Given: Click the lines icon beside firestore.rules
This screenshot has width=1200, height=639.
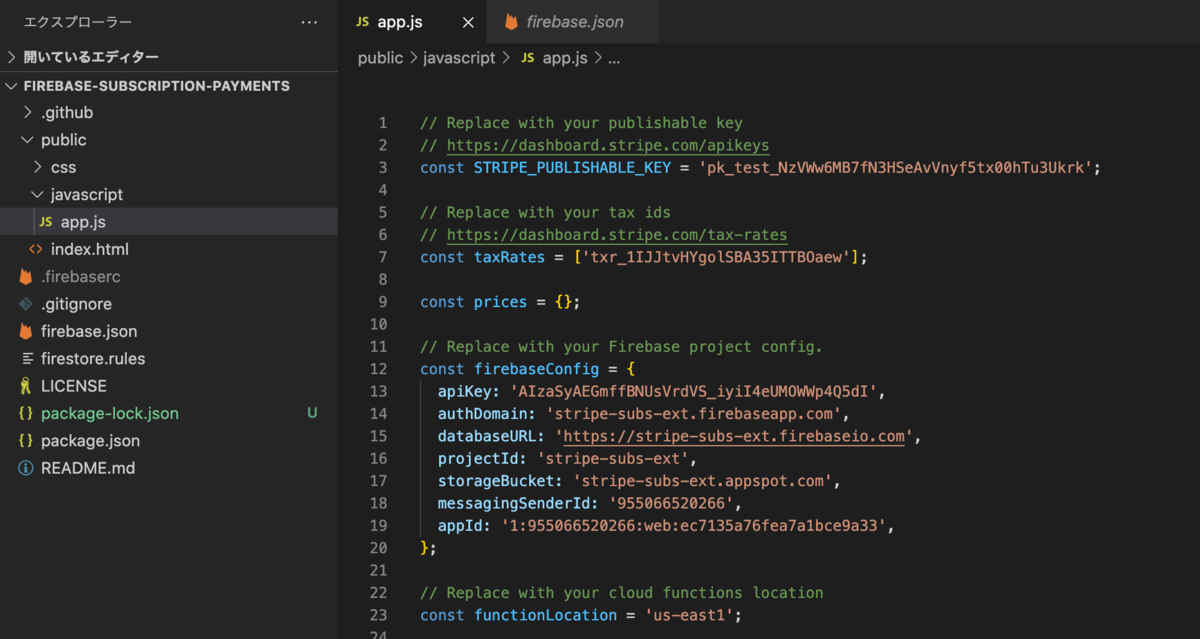Looking at the screenshot, I should [26, 358].
